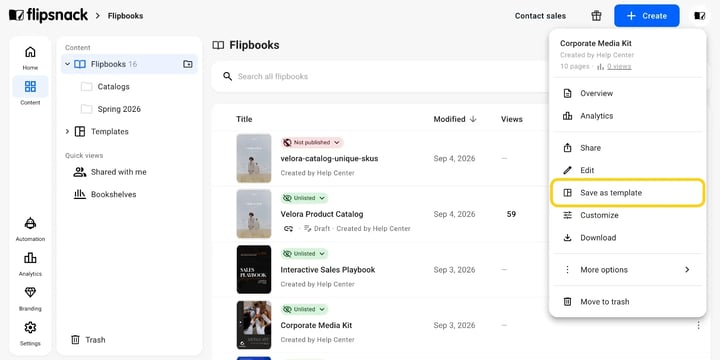Open Automation from sidebar

[x=30, y=230]
